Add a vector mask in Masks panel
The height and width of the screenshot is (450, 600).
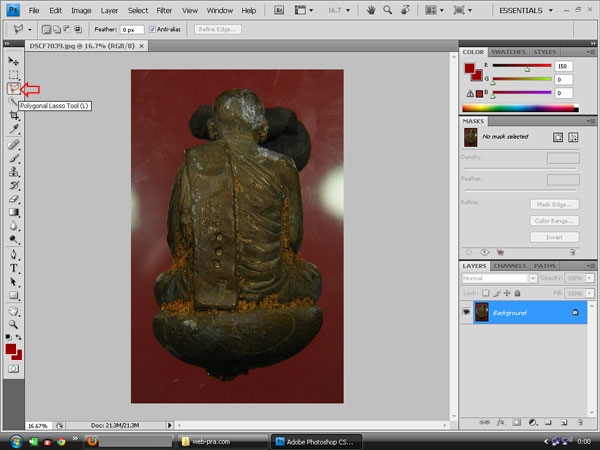[573, 137]
